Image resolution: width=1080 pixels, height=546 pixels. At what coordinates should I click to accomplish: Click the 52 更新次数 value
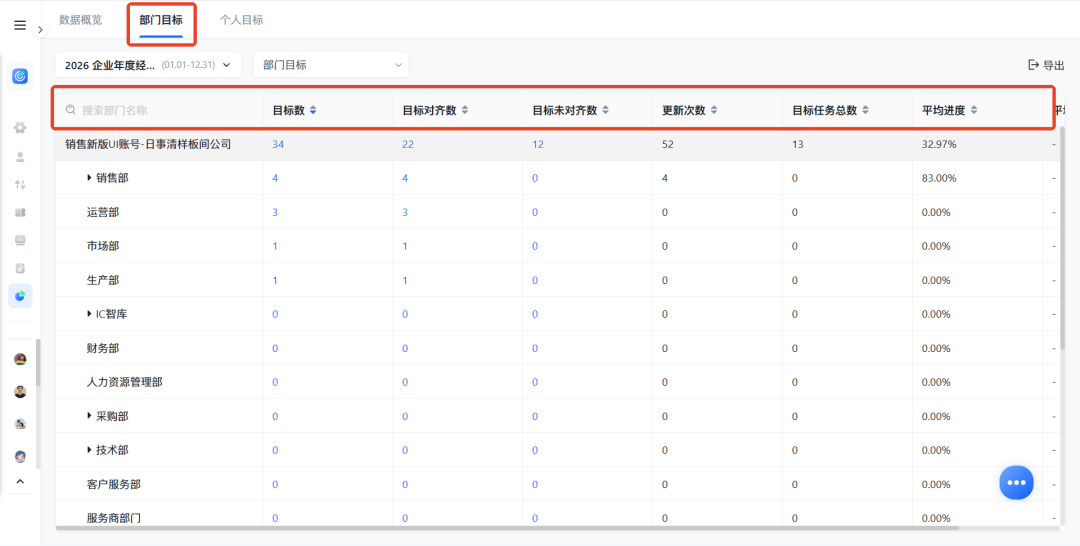click(x=667, y=145)
